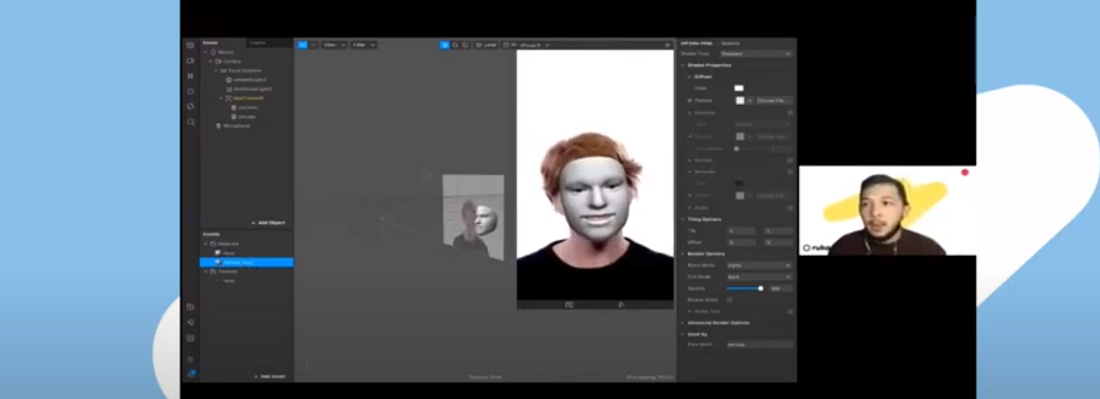
Task: Select the scale manipulator tool
Action: click(465, 45)
